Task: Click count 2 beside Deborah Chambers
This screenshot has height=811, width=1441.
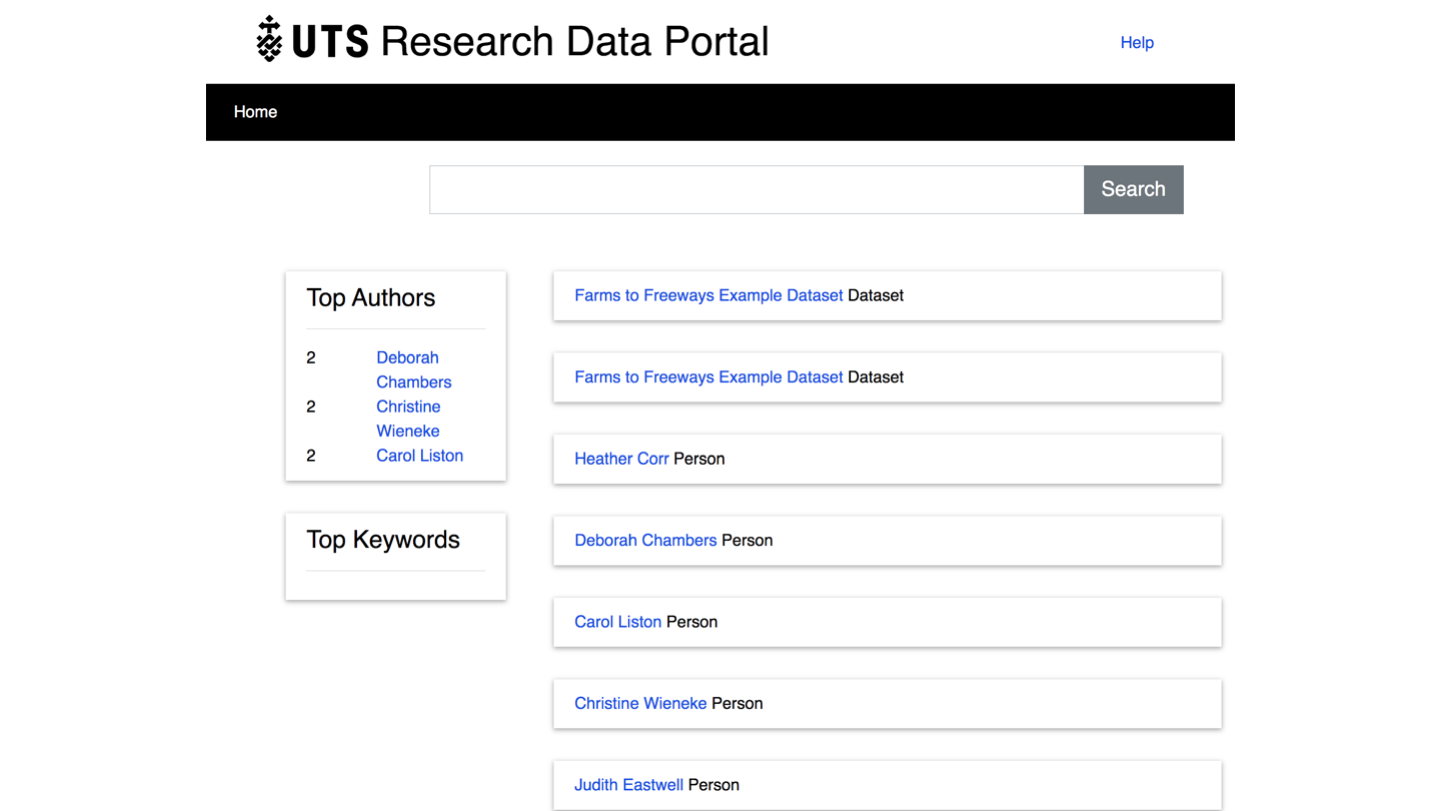Action: coord(311,358)
